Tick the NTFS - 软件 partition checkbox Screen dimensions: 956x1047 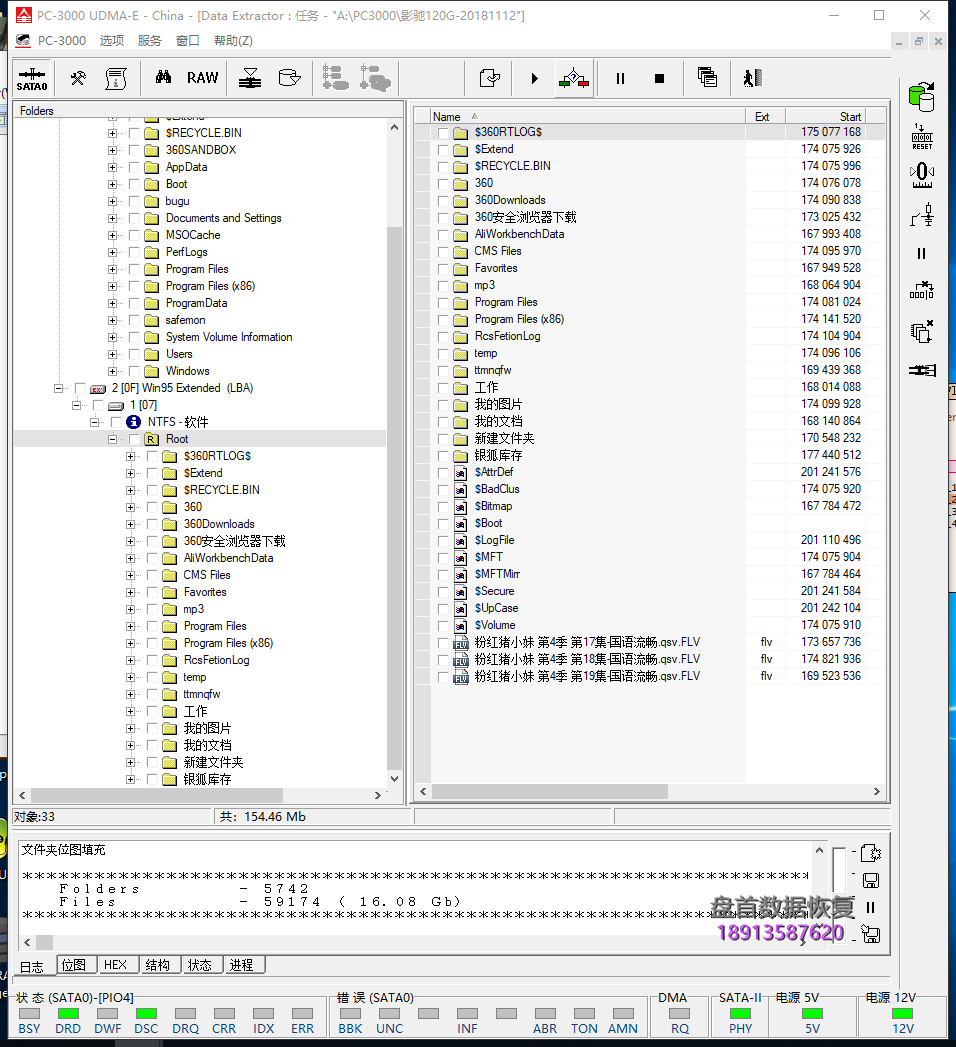coord(116,422)
